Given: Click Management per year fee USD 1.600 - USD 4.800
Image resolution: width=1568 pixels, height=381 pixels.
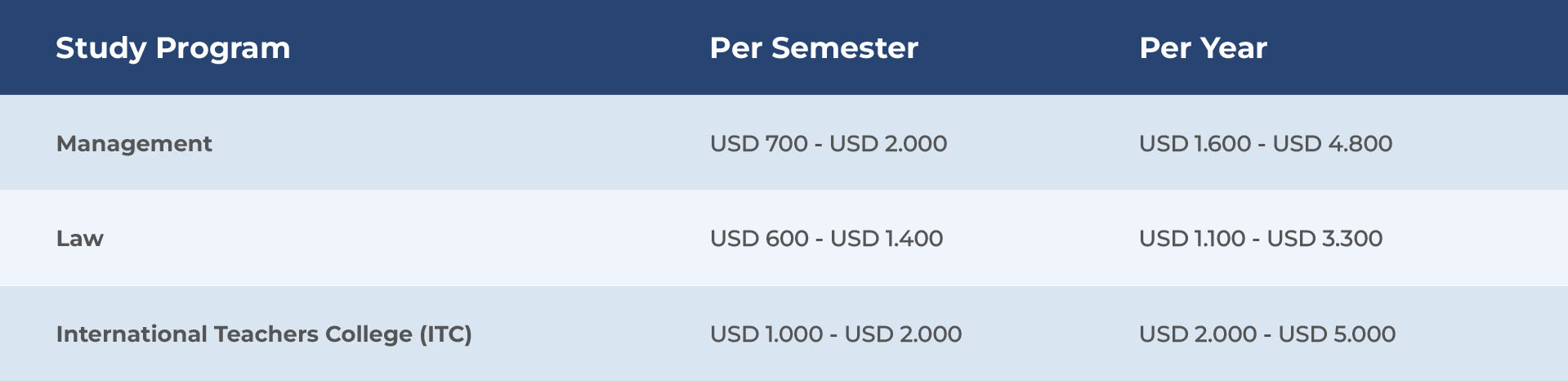Looking at the screenshot, I should [1266, 144].
